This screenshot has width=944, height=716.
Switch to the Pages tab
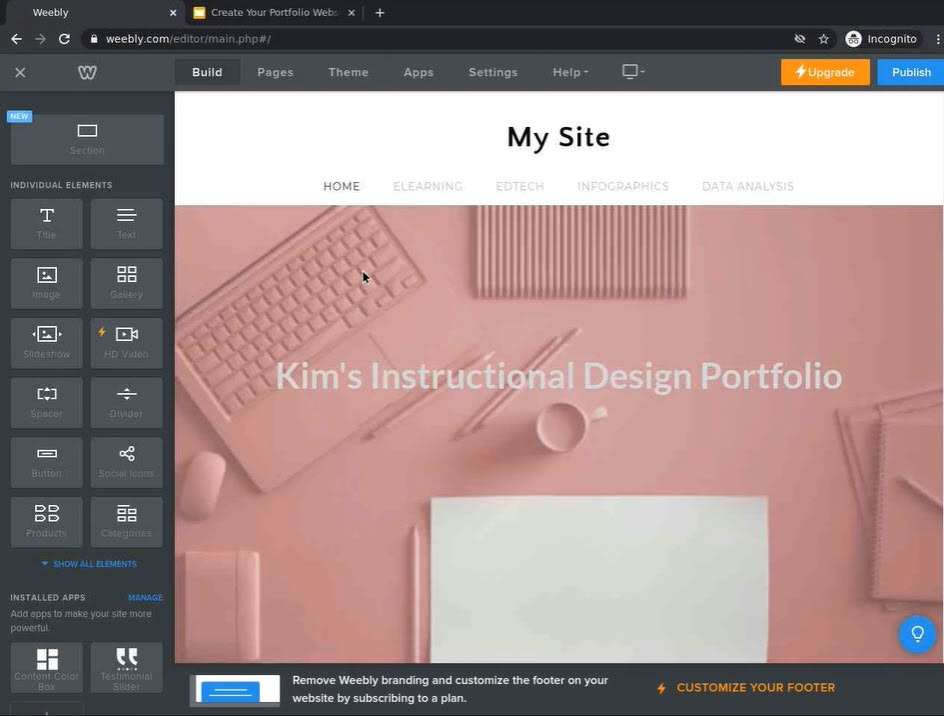[274, 72]
